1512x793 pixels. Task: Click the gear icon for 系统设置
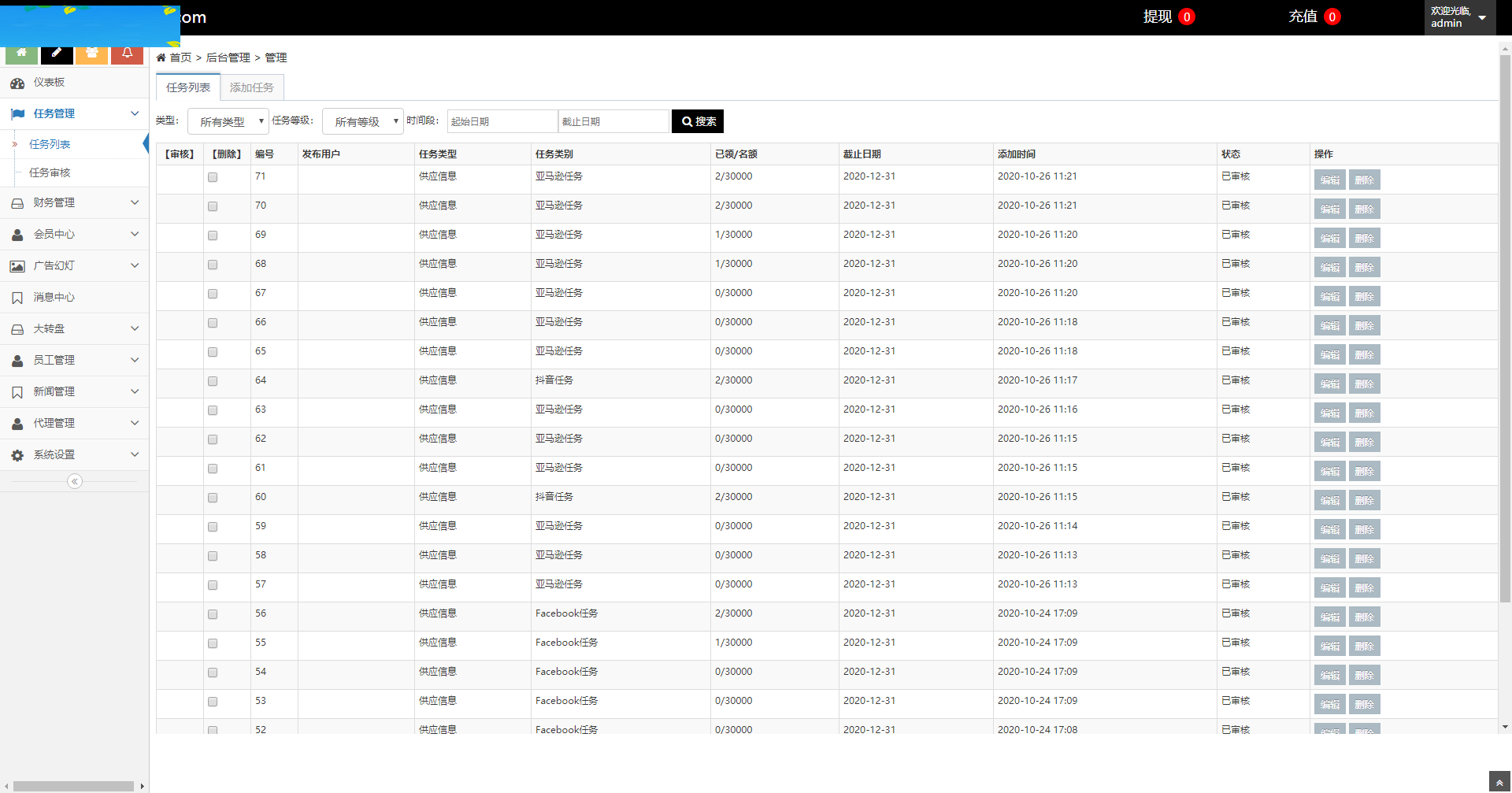pyautogui.click(x=17, y=455)
